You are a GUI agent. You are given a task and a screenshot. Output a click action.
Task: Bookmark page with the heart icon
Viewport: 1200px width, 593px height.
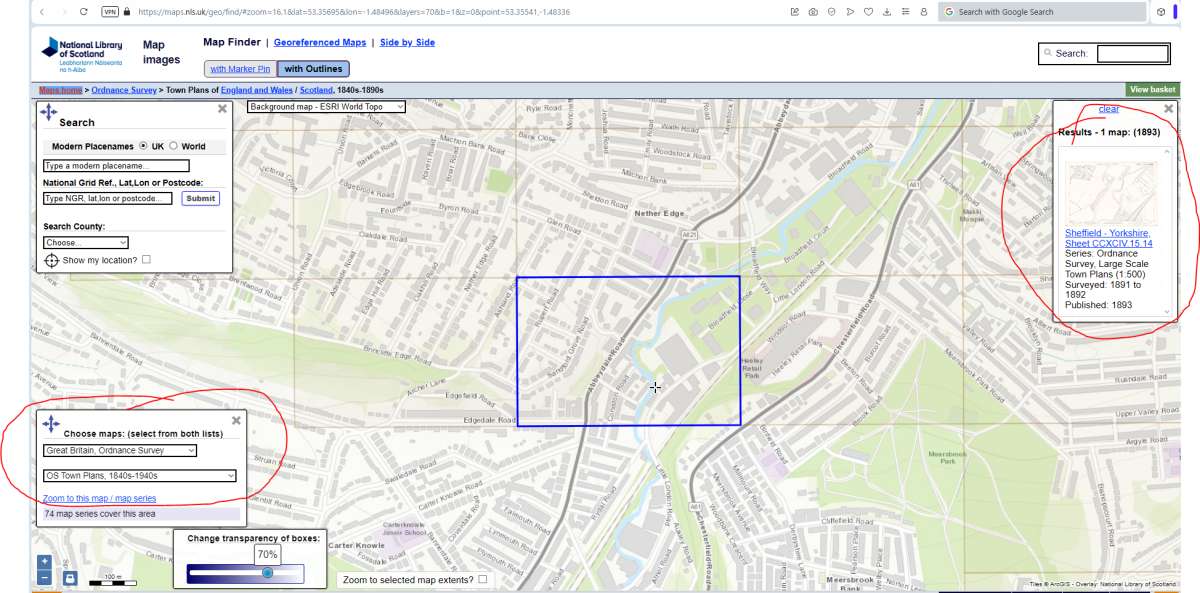869,12
